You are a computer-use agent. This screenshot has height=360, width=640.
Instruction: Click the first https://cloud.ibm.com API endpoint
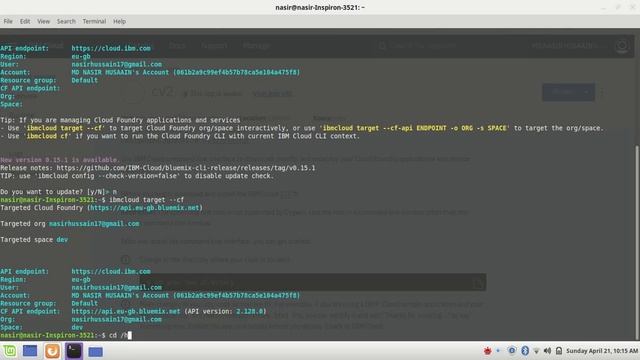coord(111,48)
